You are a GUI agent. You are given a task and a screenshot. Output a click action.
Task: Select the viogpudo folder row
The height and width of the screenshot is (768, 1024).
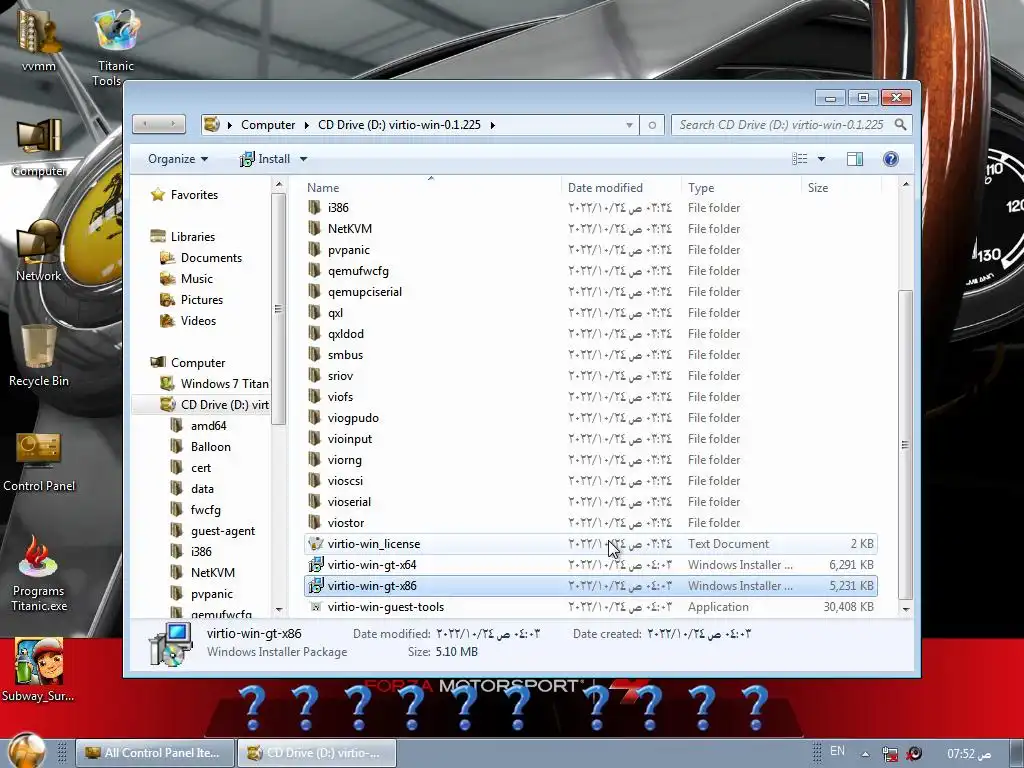pos(591,418)
